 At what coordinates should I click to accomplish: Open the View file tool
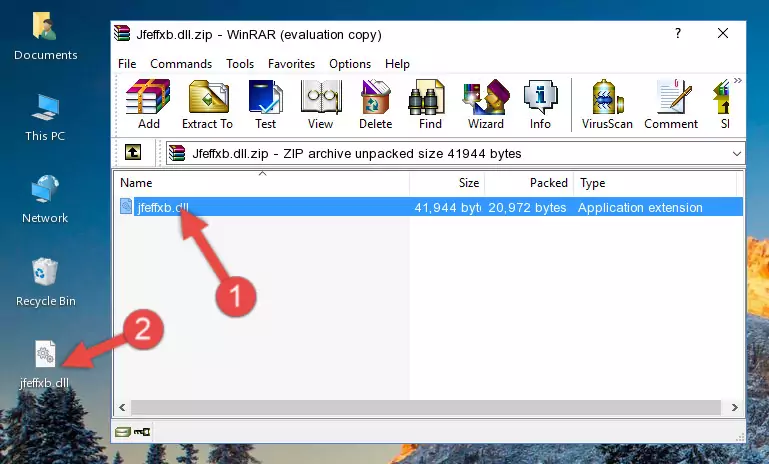(321, 104)
